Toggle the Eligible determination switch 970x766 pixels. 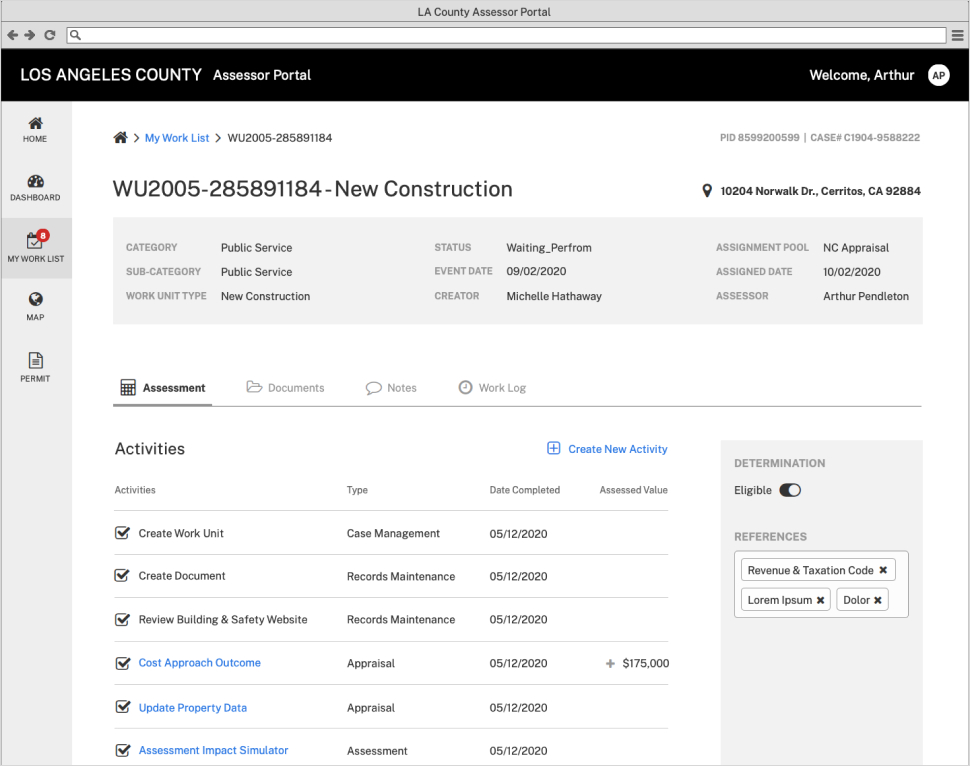coord(790,490)
